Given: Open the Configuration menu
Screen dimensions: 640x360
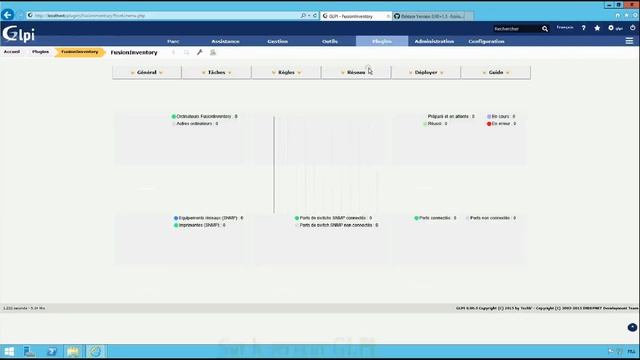Looking at the screenshot, I should (x=487, y=41).
